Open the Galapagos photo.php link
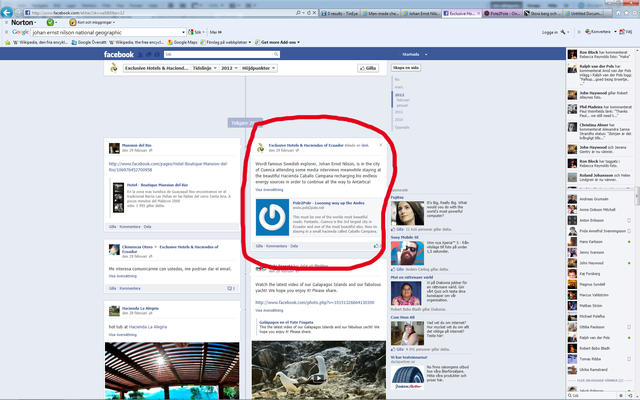 point(315,302)
